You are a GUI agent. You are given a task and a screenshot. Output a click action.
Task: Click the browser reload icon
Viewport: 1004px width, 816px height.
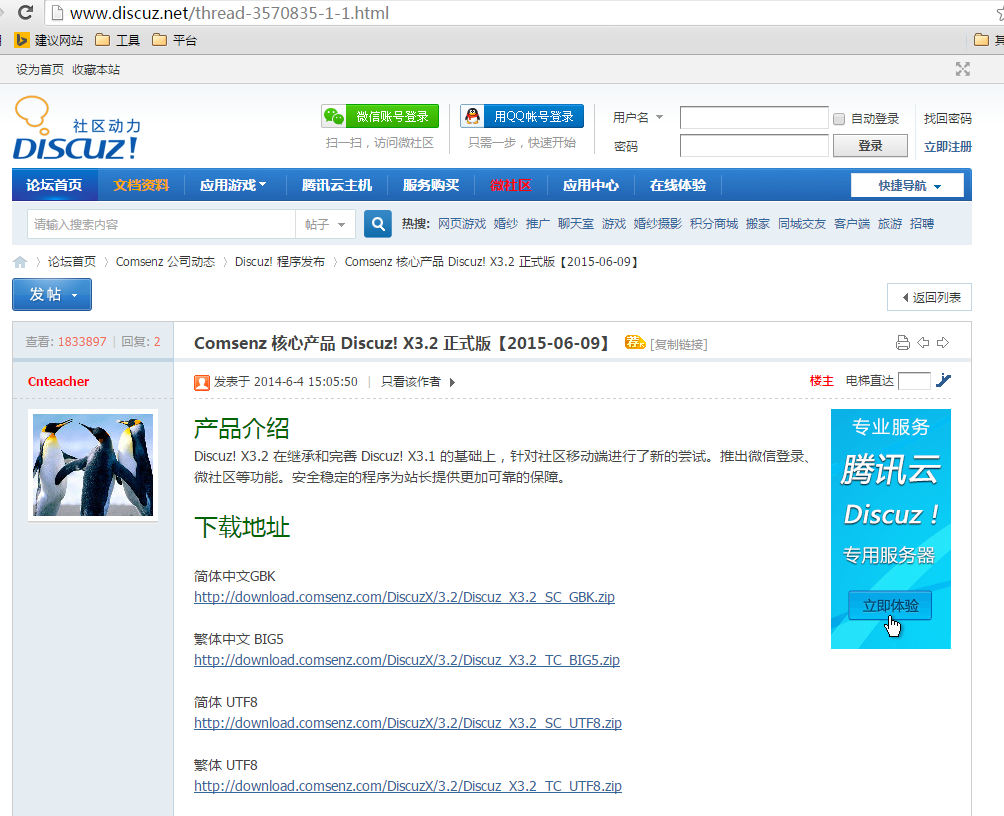point(25,13)
